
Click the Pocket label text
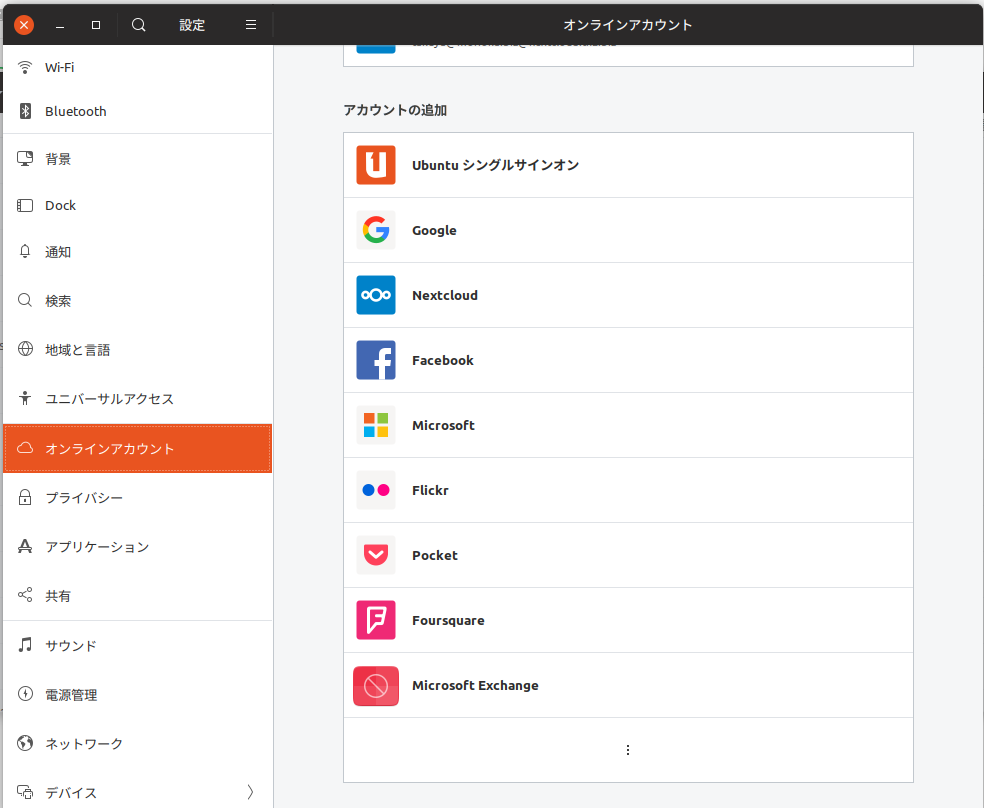coord(435,555)
